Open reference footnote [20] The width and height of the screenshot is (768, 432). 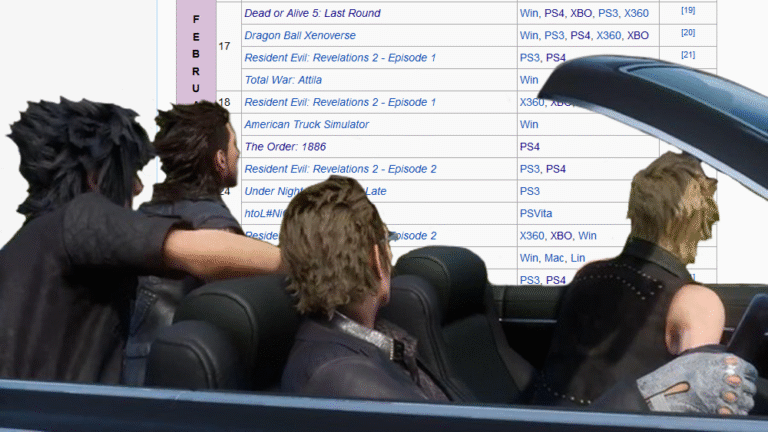pyautogui.click(x=688, y=32)
